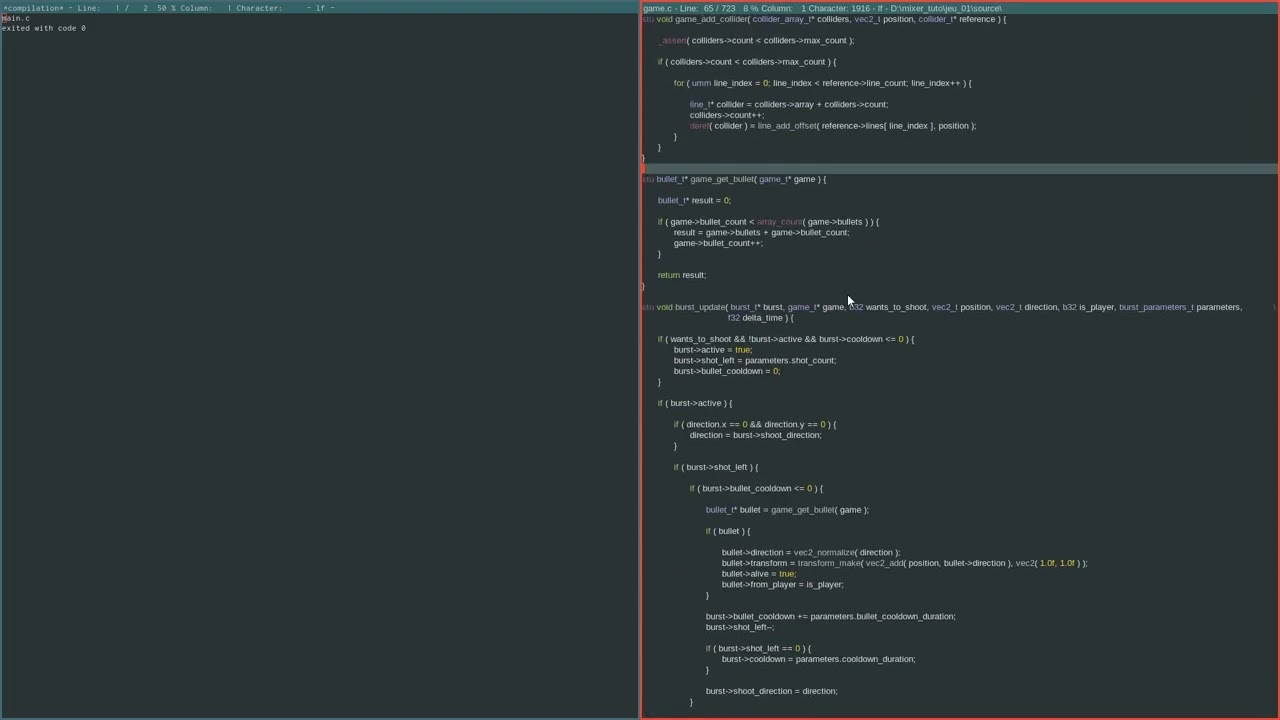
Task: Click the *compilation* buffer status bar
Action: (x=319, y=8)
